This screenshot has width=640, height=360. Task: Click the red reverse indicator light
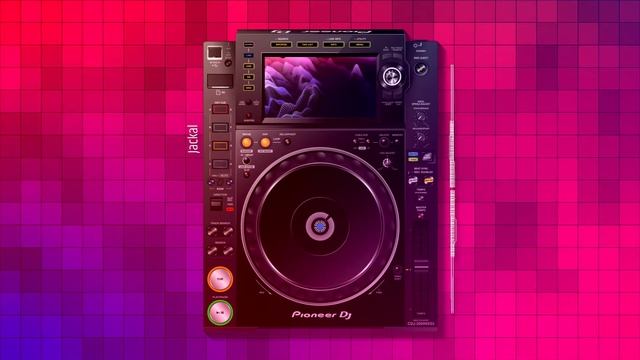coord(230,209)
